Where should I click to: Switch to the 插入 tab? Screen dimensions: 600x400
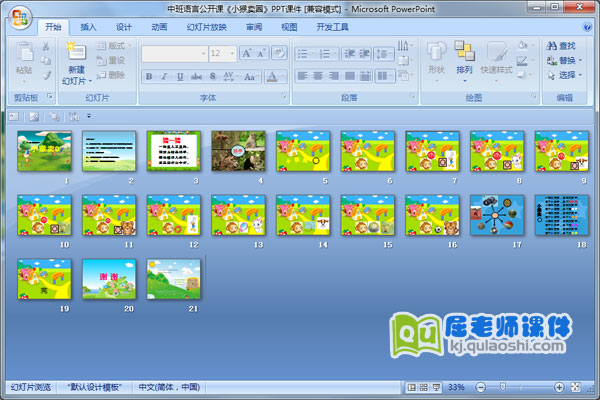88,27
